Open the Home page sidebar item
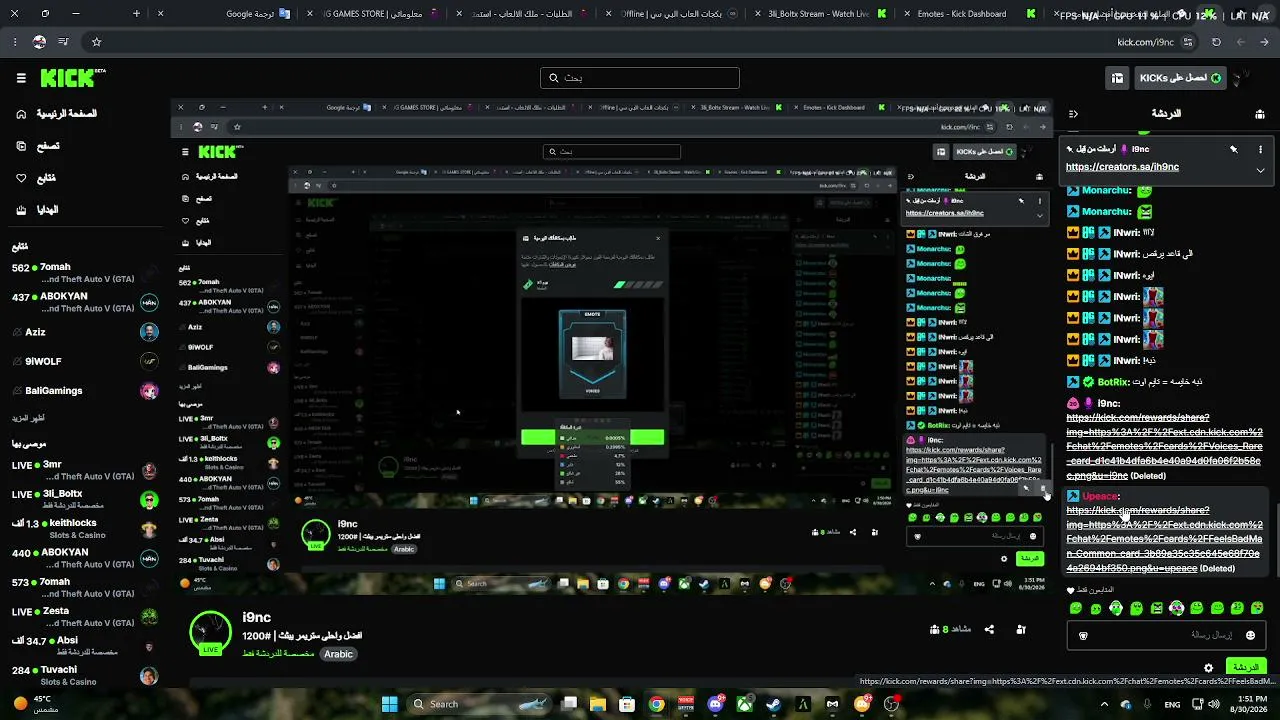 coord(58,114)
